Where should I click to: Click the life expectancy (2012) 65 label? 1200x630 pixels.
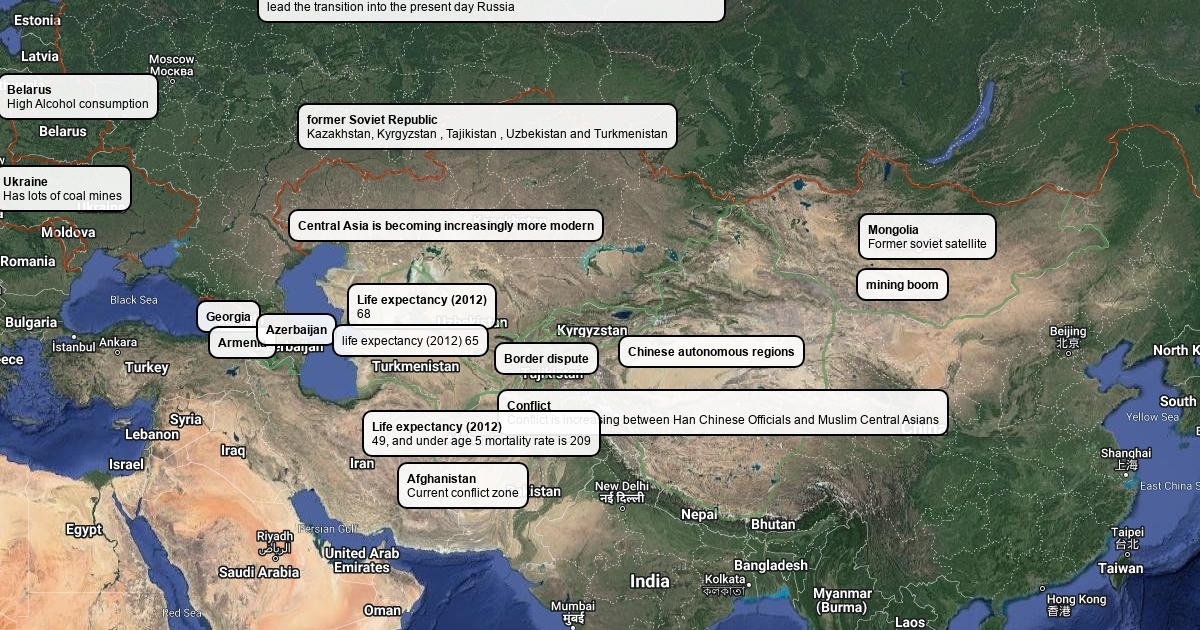(x=410, y=341)
